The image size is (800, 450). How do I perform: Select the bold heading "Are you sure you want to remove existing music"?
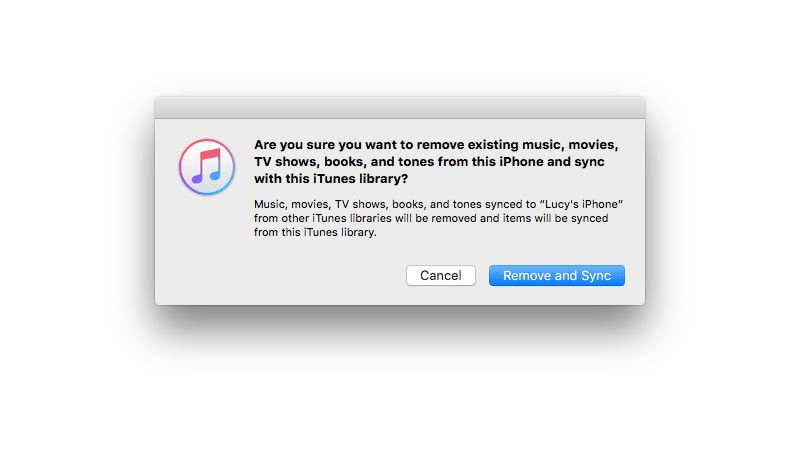coord(436,162)
